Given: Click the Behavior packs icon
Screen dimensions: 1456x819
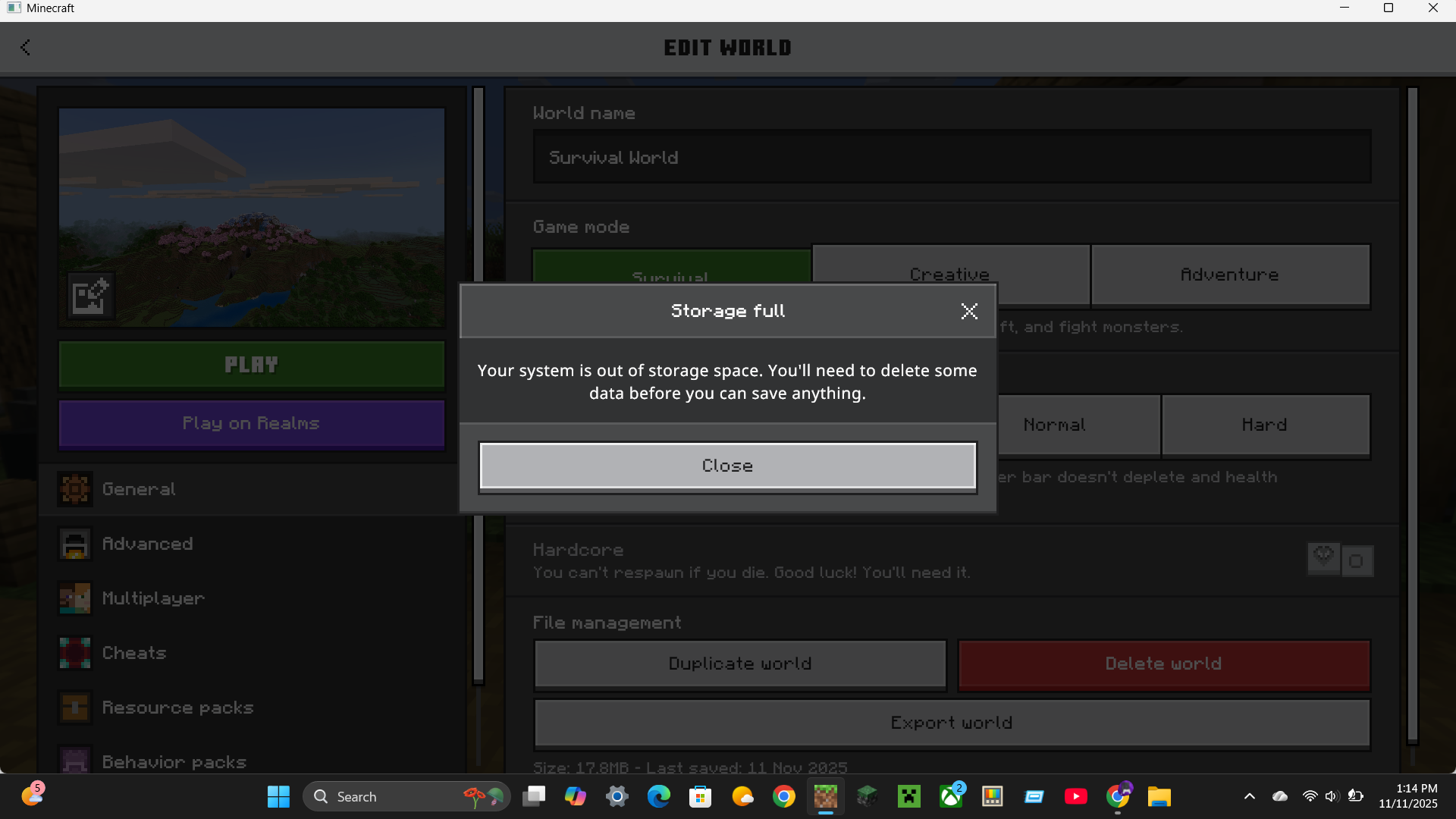Looking at the screenshot, I should (x=75, y=761).
